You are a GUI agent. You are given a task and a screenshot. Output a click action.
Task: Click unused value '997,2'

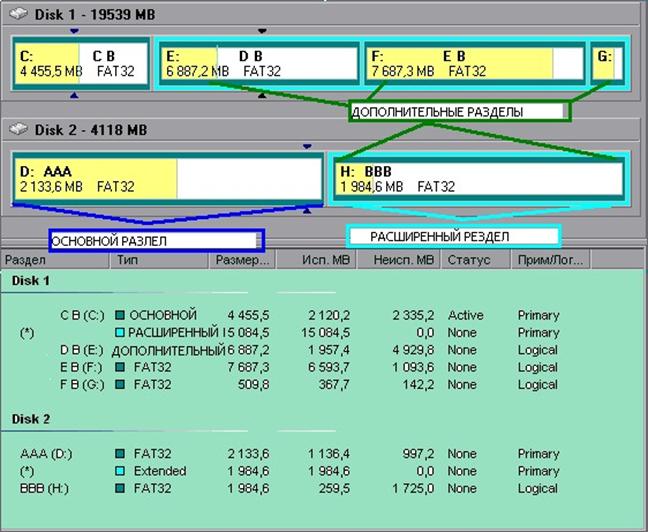click(418, 453)
